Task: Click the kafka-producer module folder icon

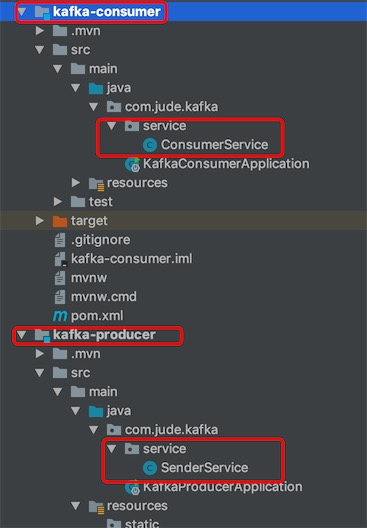Action: pyautogui.click(x=42, y=335)
